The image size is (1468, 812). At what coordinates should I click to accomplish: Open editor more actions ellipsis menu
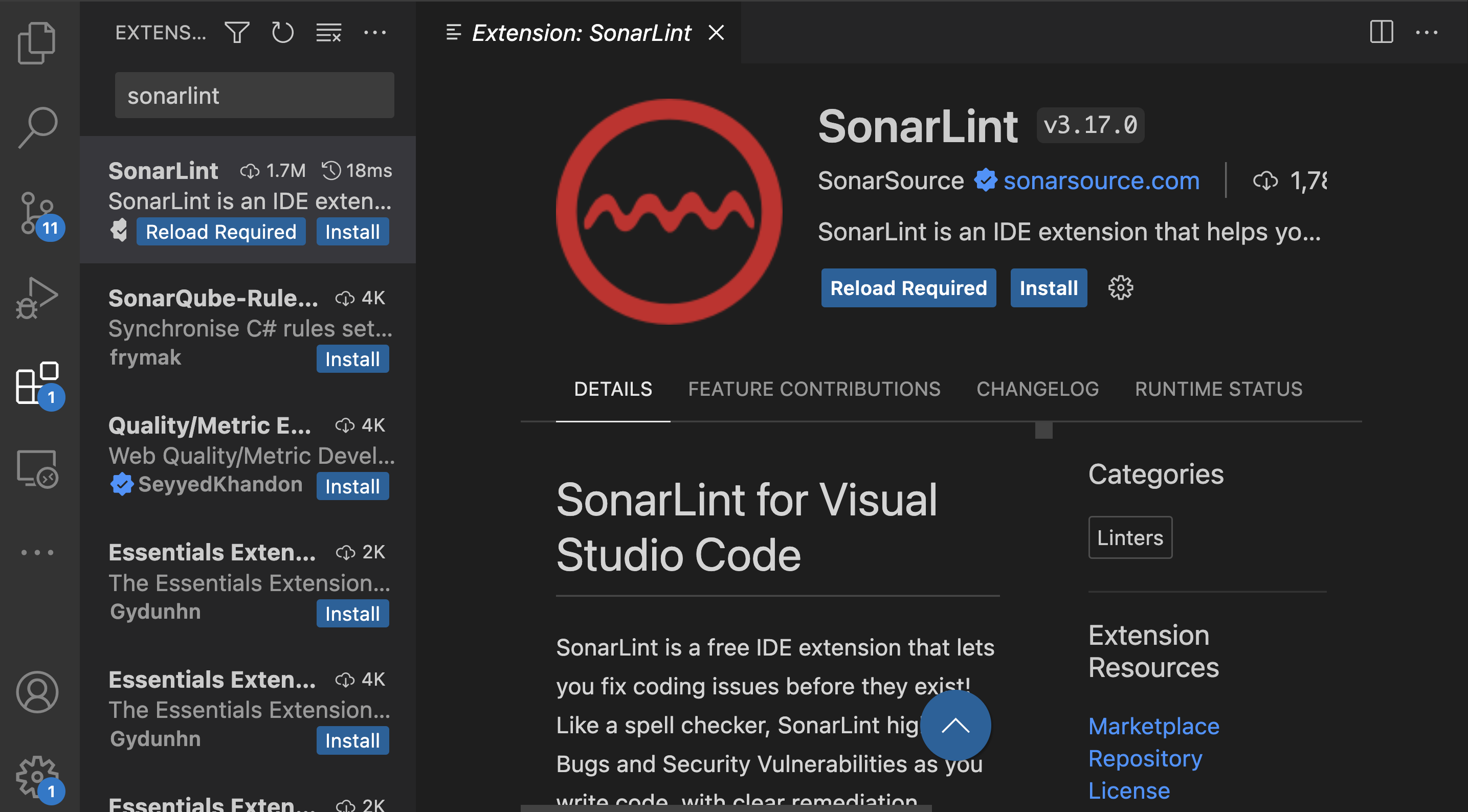[x=1427, y=33]
